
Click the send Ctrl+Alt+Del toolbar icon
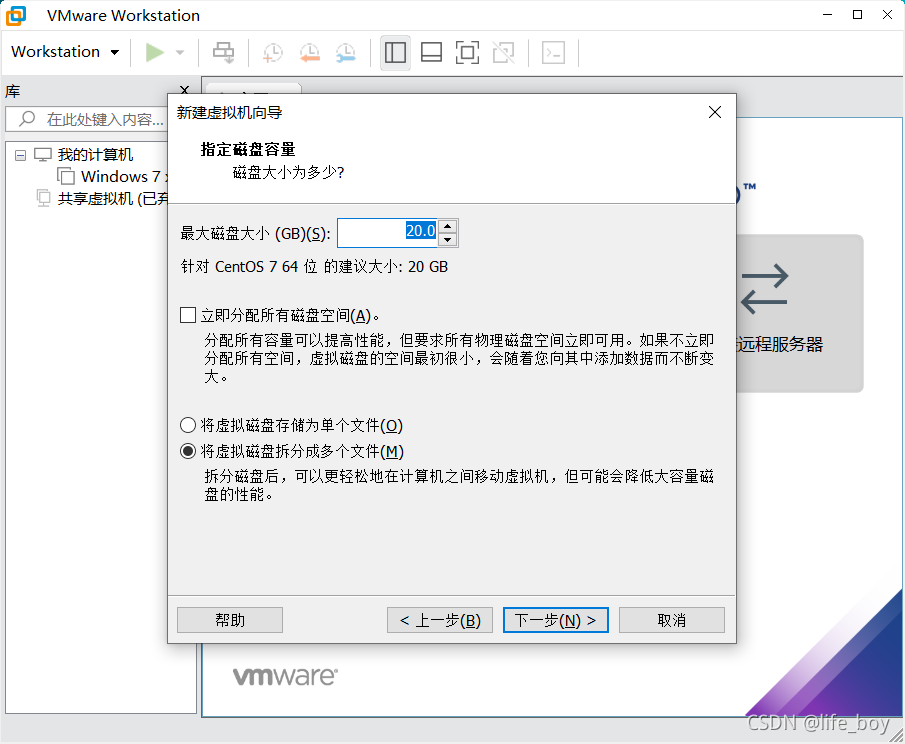coord(223,53)
